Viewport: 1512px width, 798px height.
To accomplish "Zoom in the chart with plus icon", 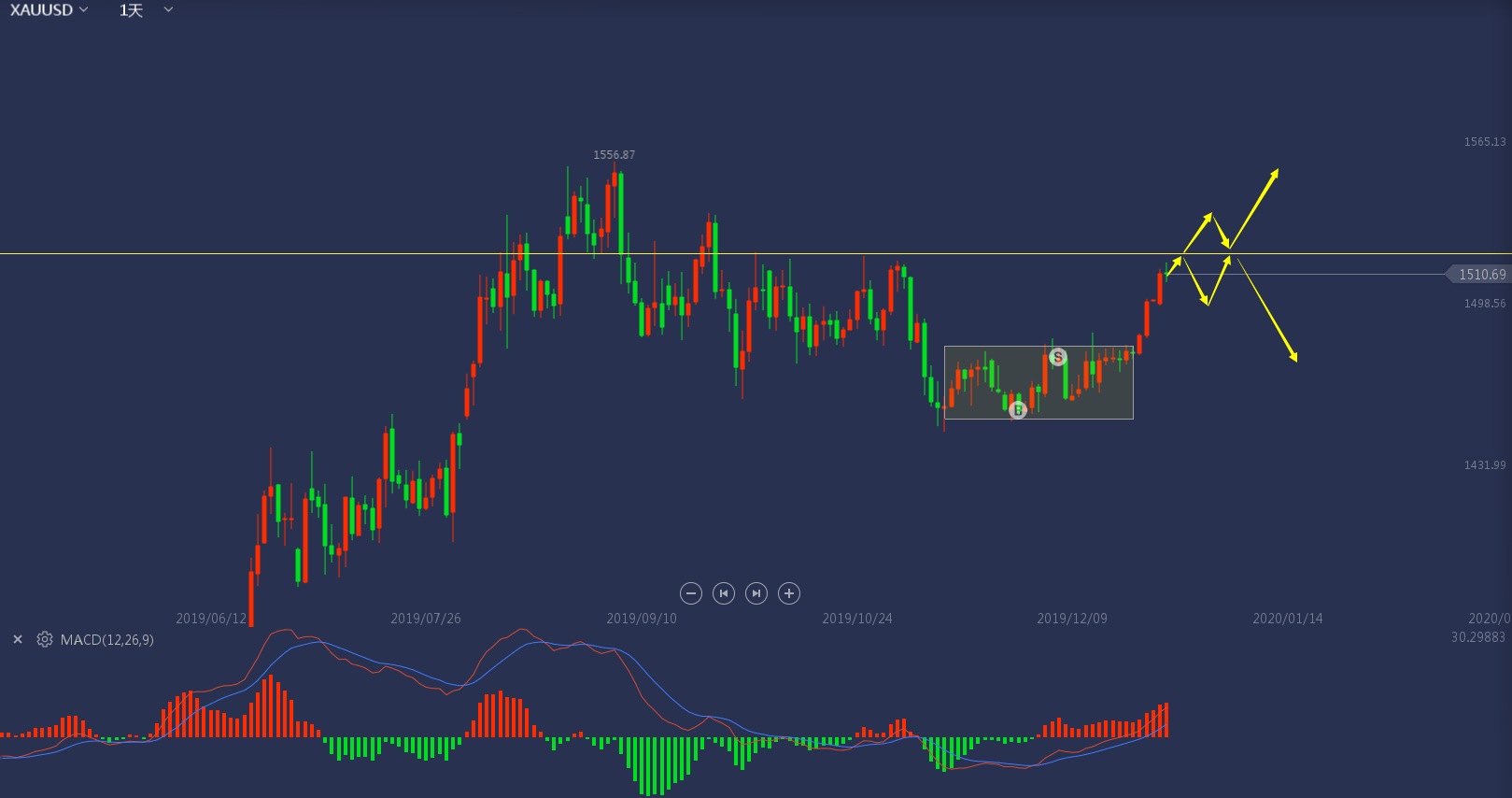I will pos(789,593).
